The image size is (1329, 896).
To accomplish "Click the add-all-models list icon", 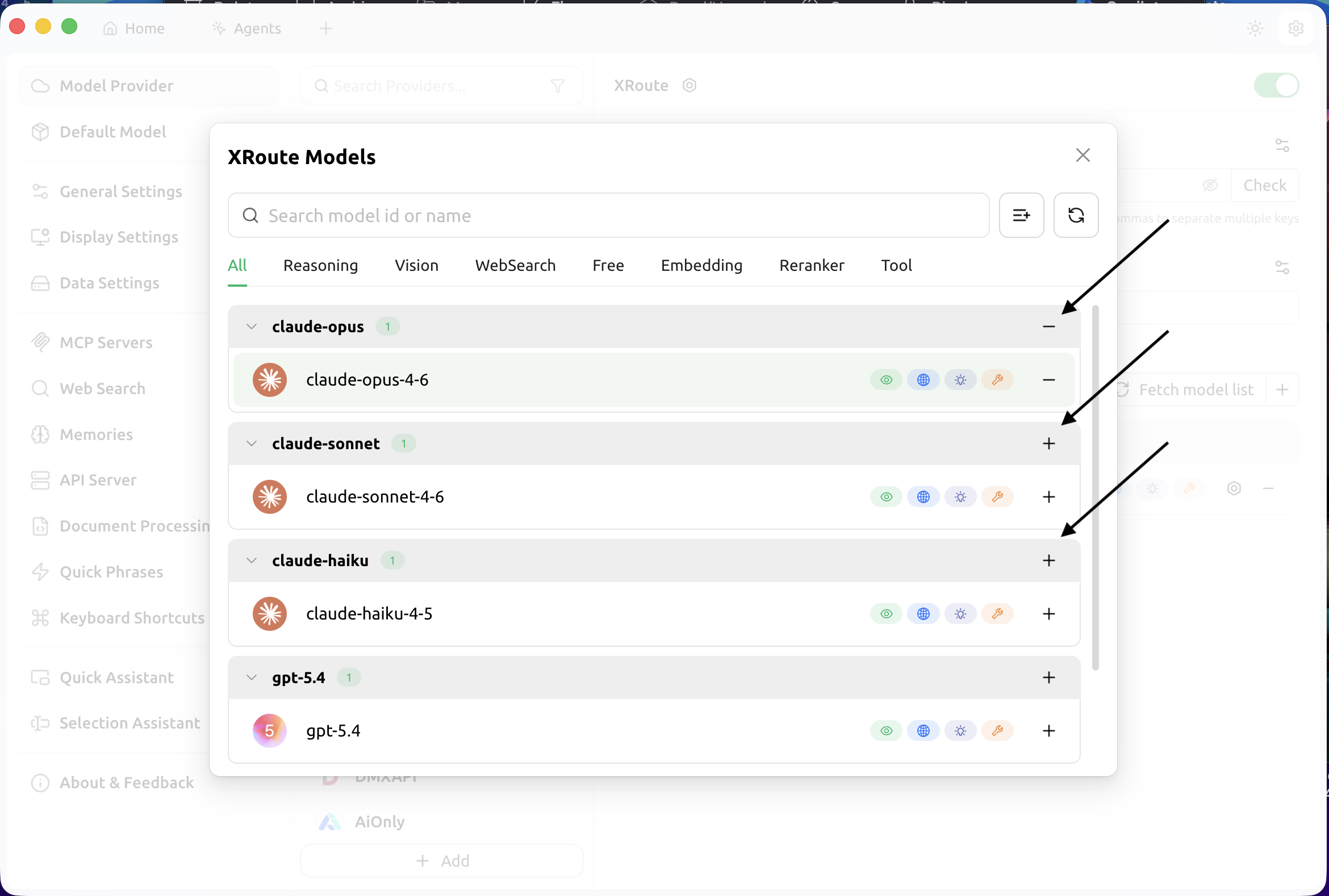I will 1021,215.
